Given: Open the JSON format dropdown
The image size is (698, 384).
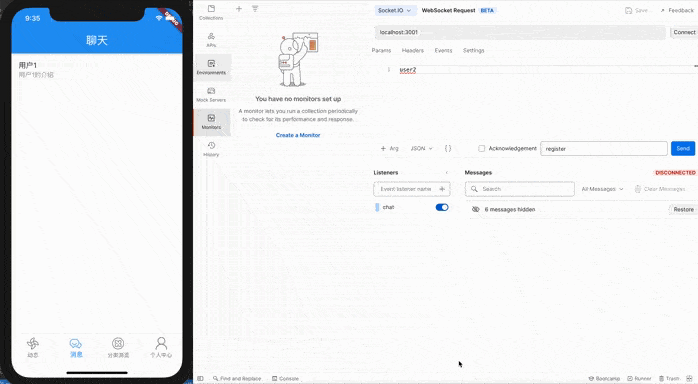Looking at the screenshot, I should click(421, 149).
